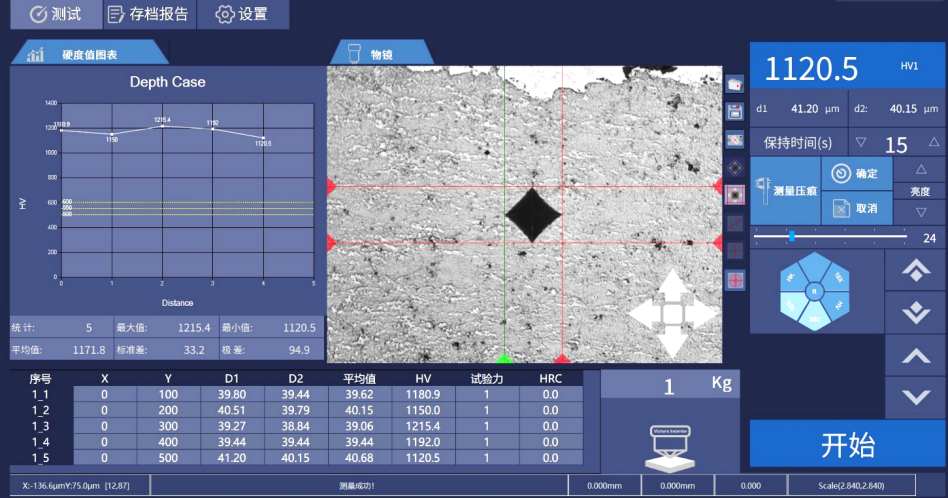Open the 测试 tab

56,14
